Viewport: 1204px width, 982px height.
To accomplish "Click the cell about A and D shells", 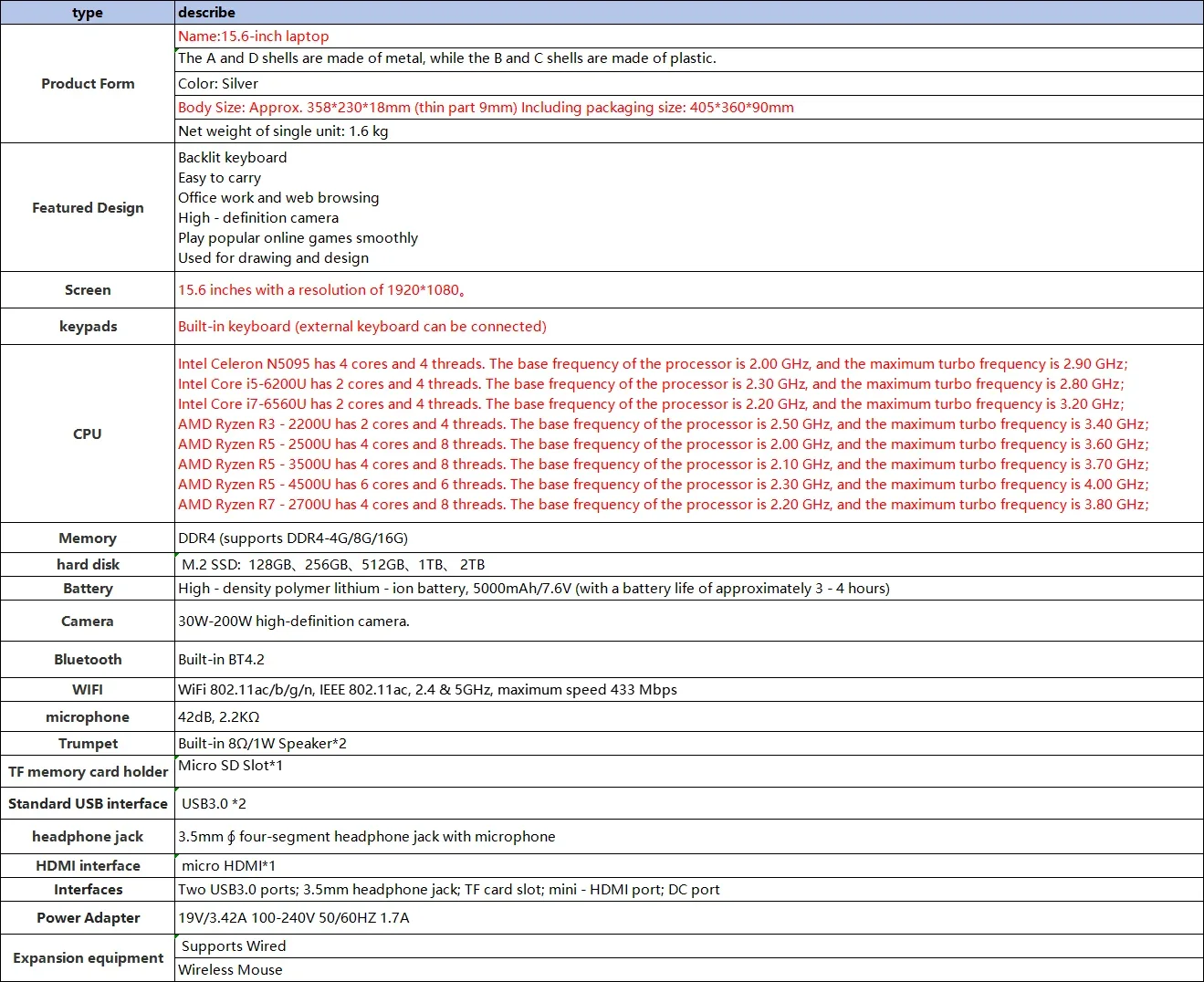I will [689, 58].
